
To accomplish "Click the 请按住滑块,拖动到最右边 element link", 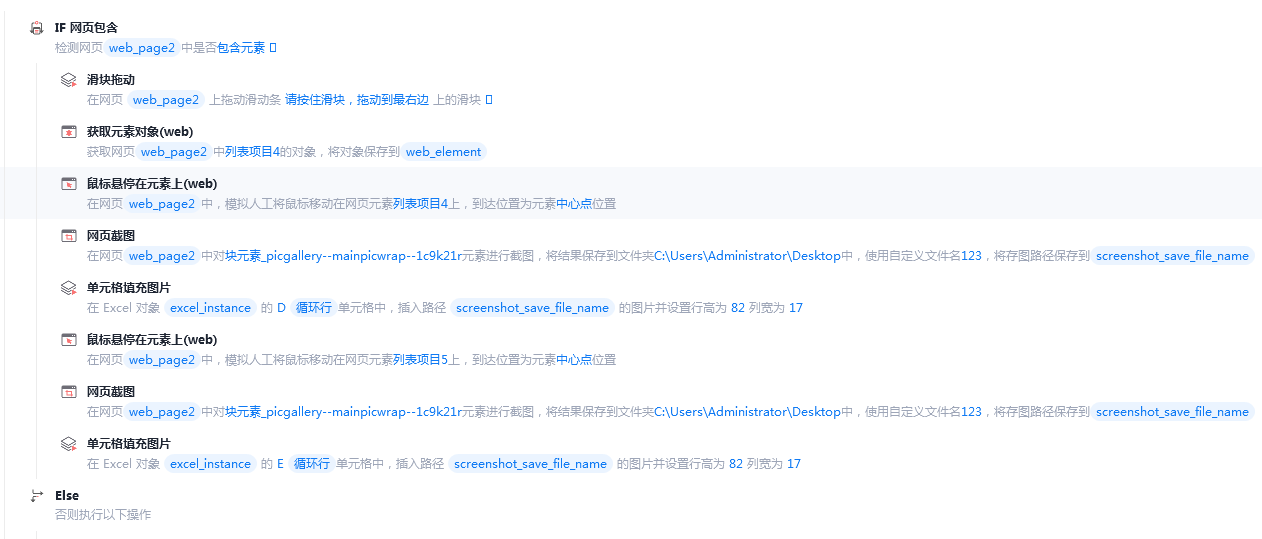I will [357, 99].
